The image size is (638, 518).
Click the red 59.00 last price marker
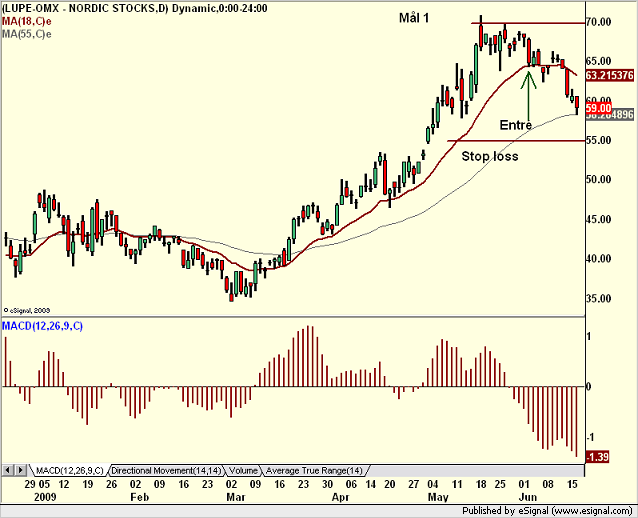click(599, 108)
